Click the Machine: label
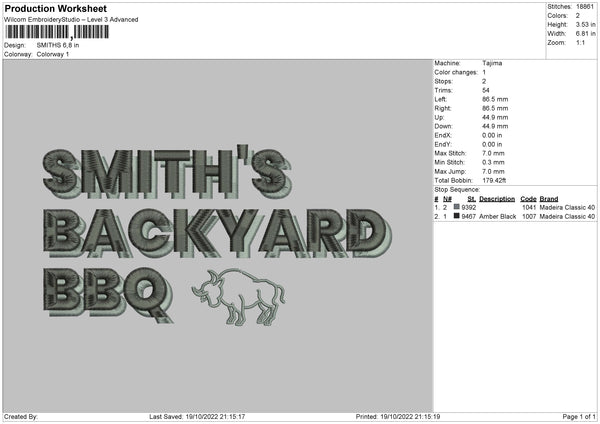The image size is (600, 424). point(447,63)
